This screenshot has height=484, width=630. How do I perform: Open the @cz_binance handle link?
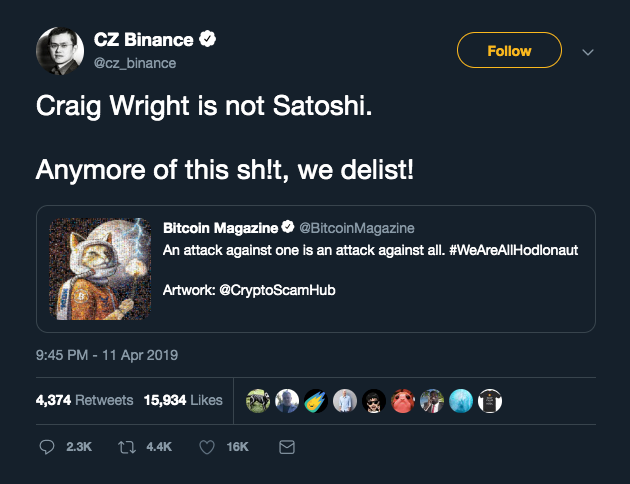click(x=135, y=63)
